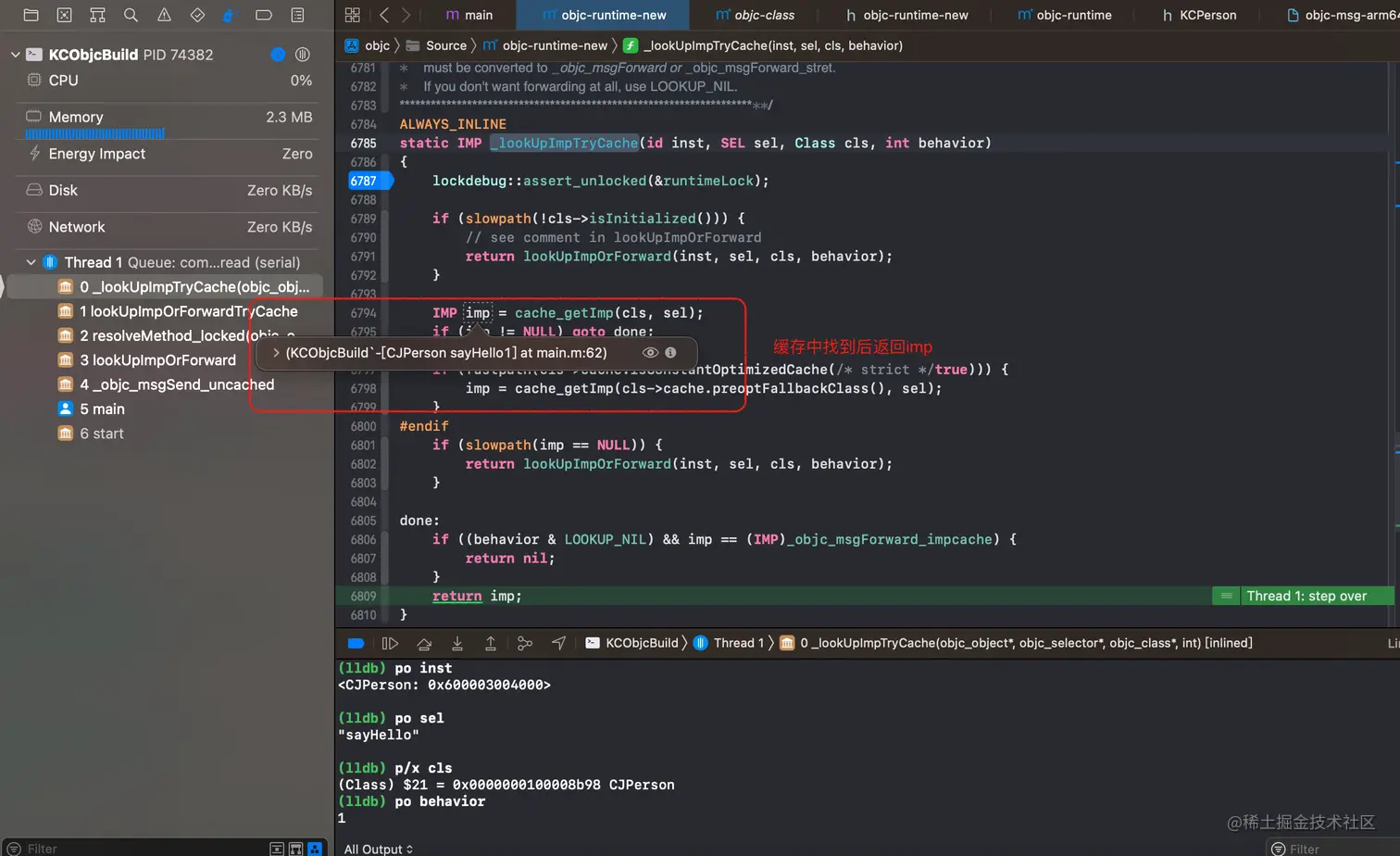Switch to the main editor tab
The image size is (1400, 856).
coord(469,15)
